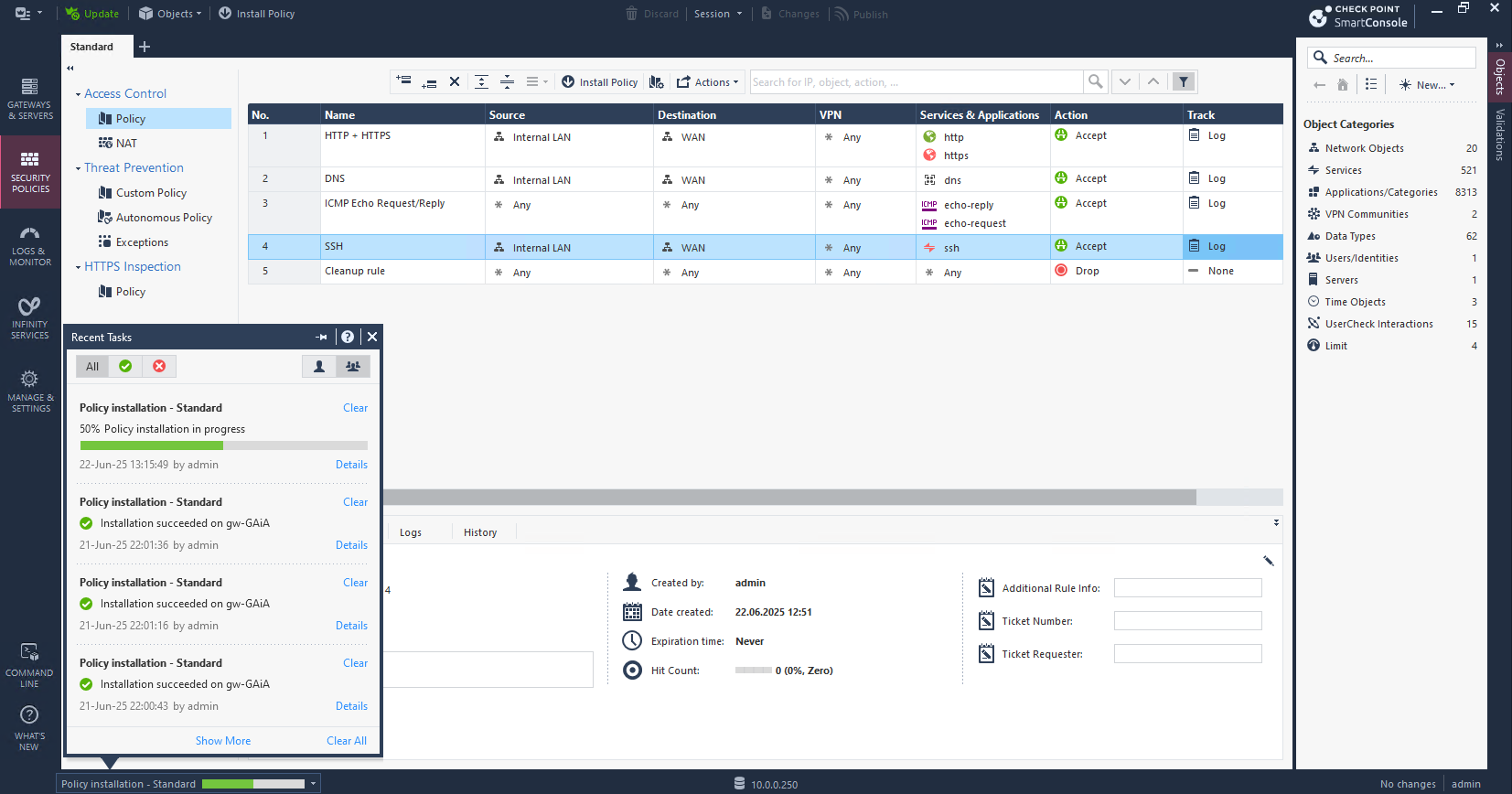The width and height of the screenshot is (1512, 794).
Task: Collapse the Access Control tree section
Action: tap(78, 94)
